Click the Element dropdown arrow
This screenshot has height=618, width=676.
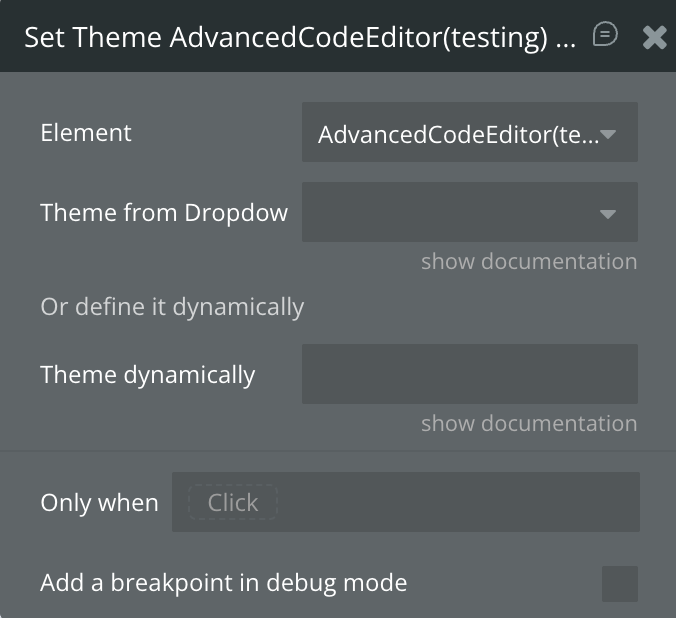tap(607, 134)
